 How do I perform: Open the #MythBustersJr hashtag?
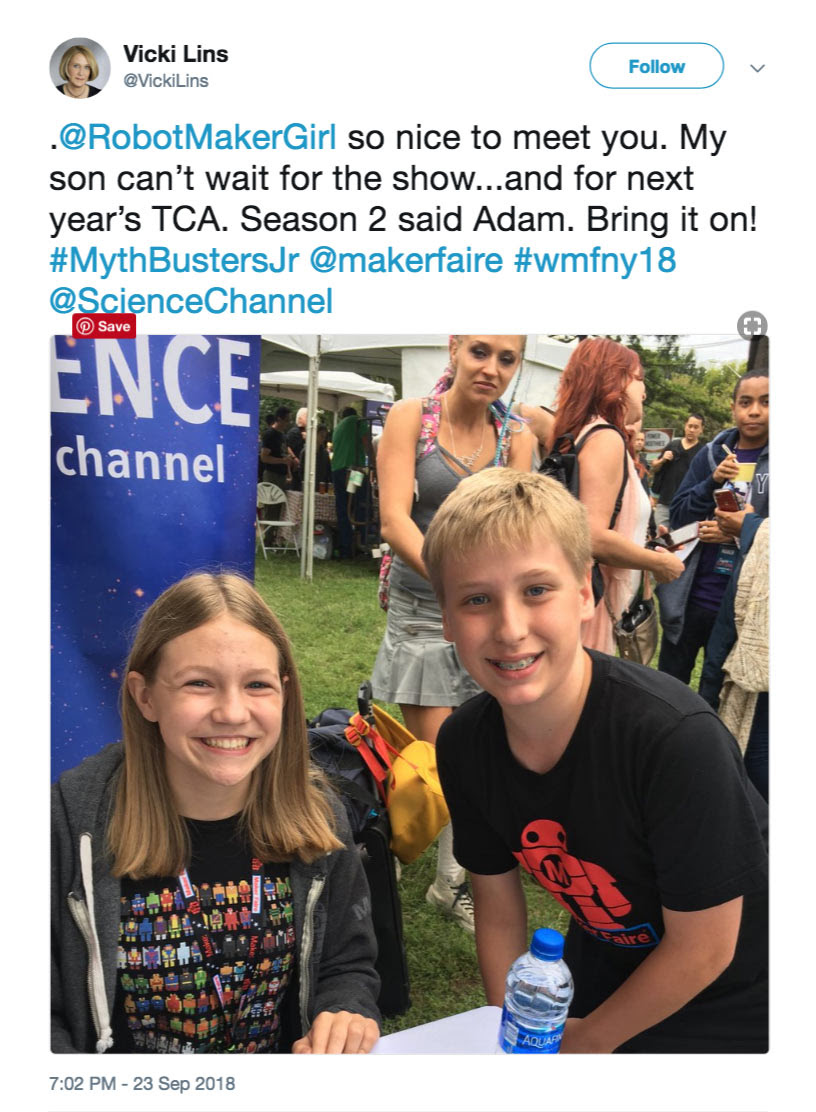click(x=174, y=260)
